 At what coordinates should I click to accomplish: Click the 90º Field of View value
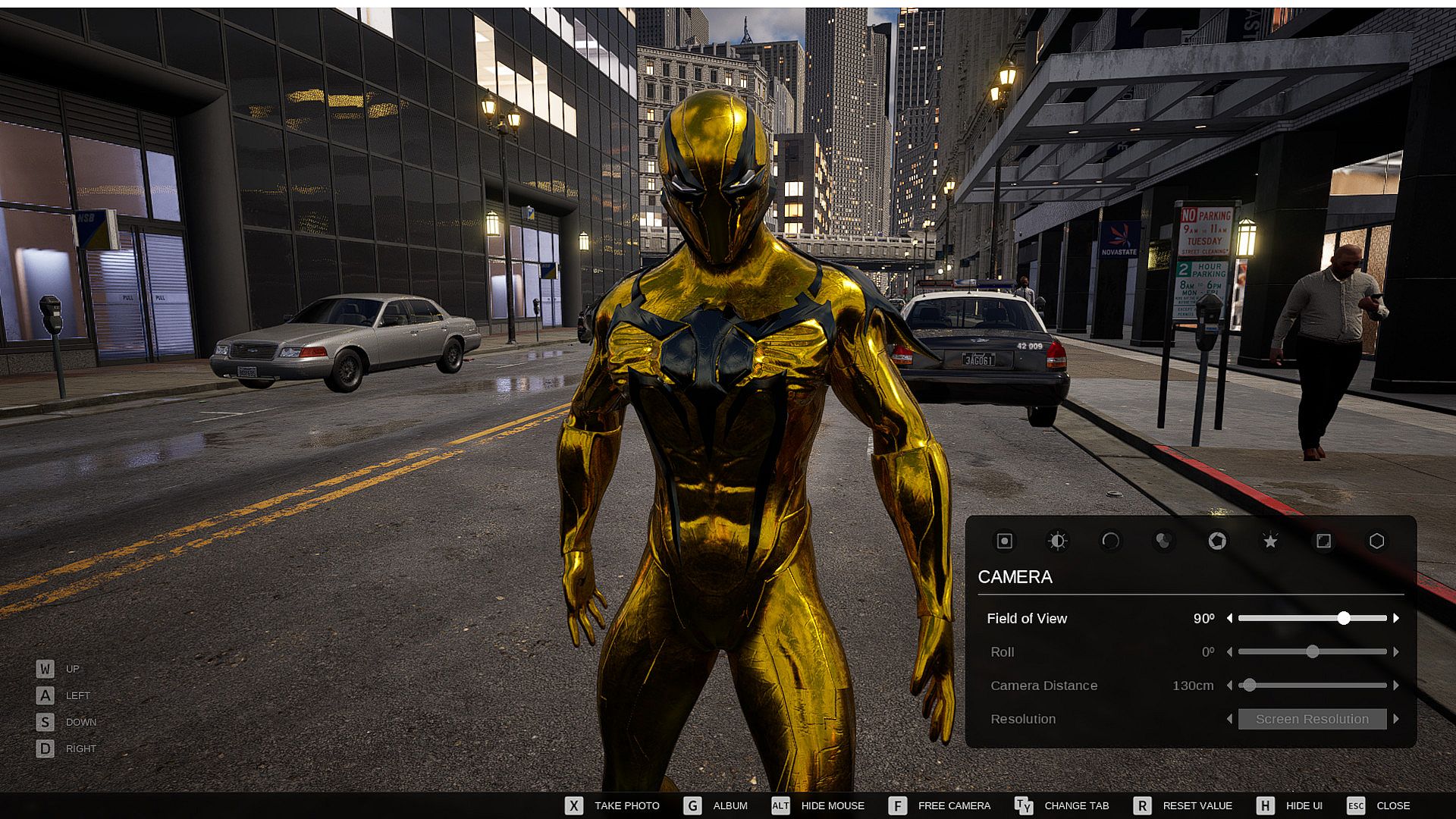pyautogui.click(x=1203, y=618)
